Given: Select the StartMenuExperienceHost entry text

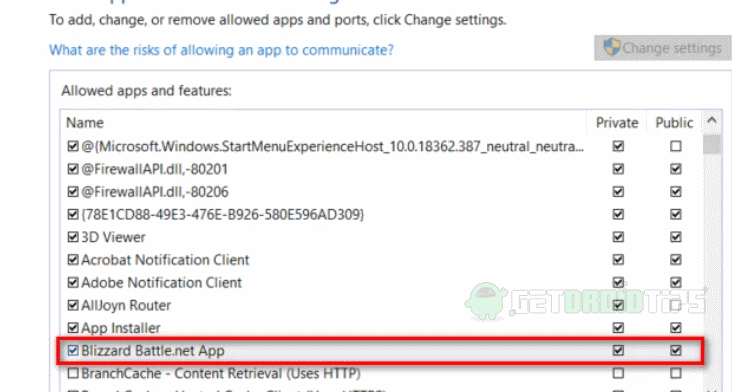Looking at the screenshot, I should pyautogui.click(x=332, y=147).
